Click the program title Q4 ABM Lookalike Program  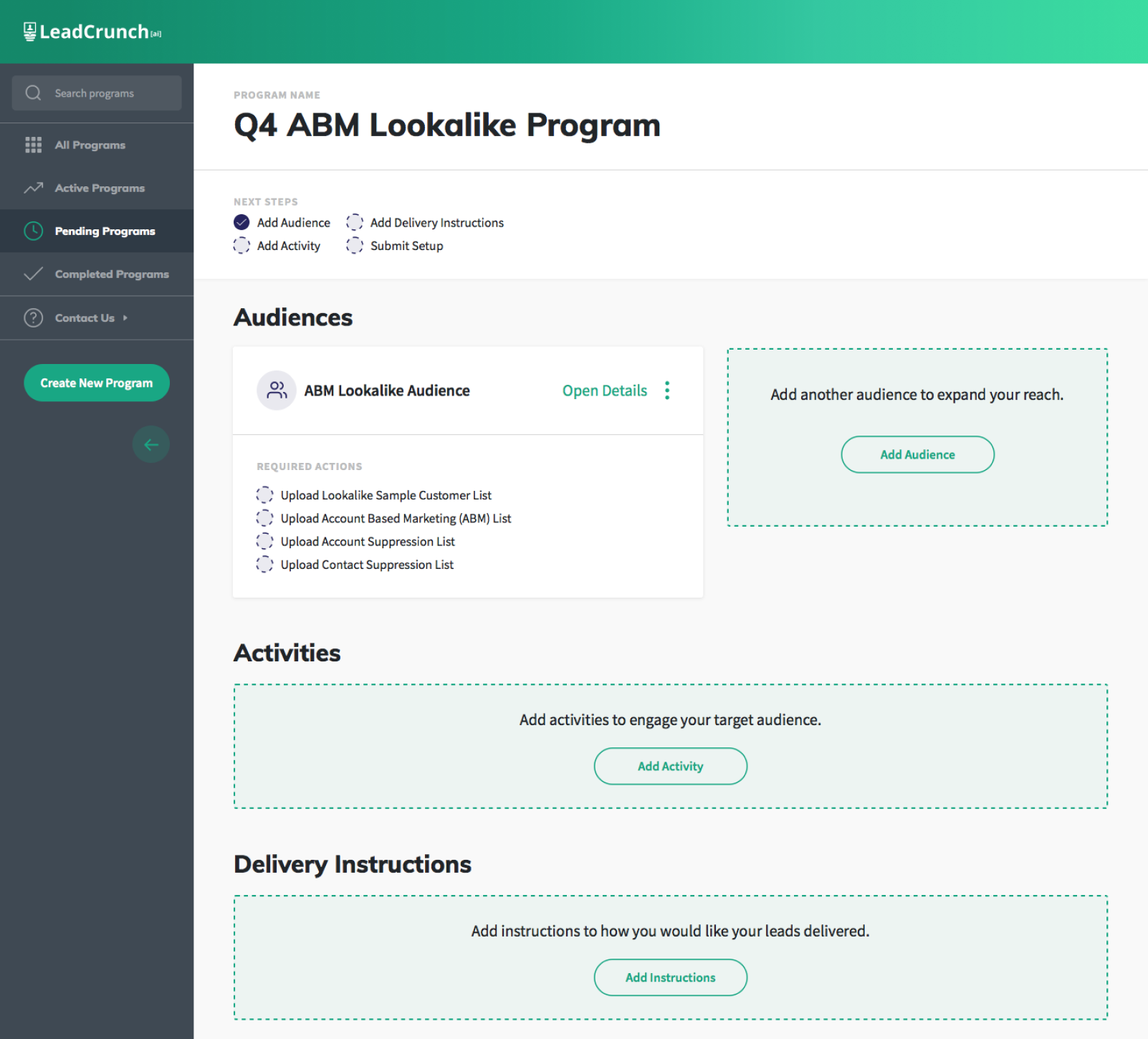[x=447, y=125]
